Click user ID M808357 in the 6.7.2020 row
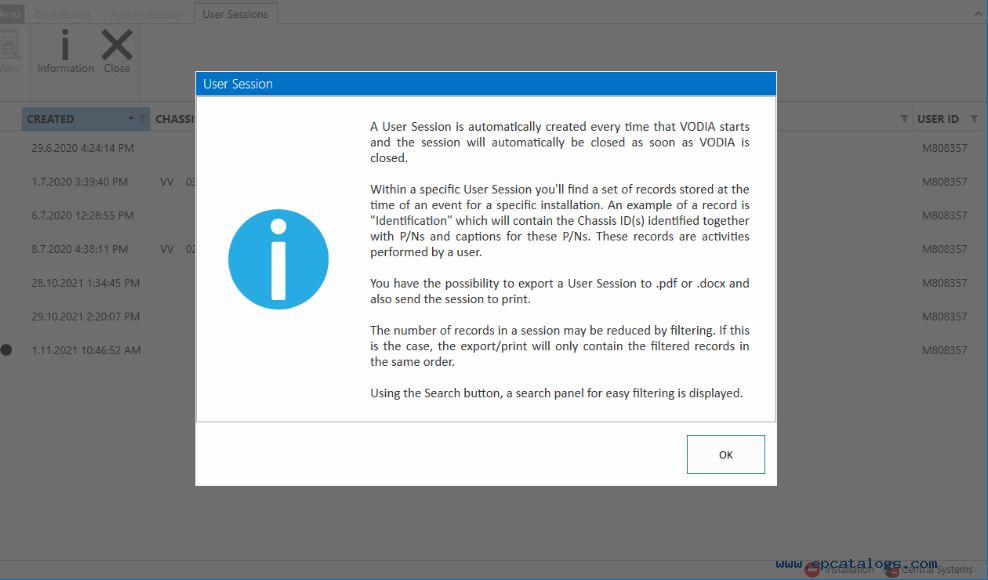 tap(945, 216)
